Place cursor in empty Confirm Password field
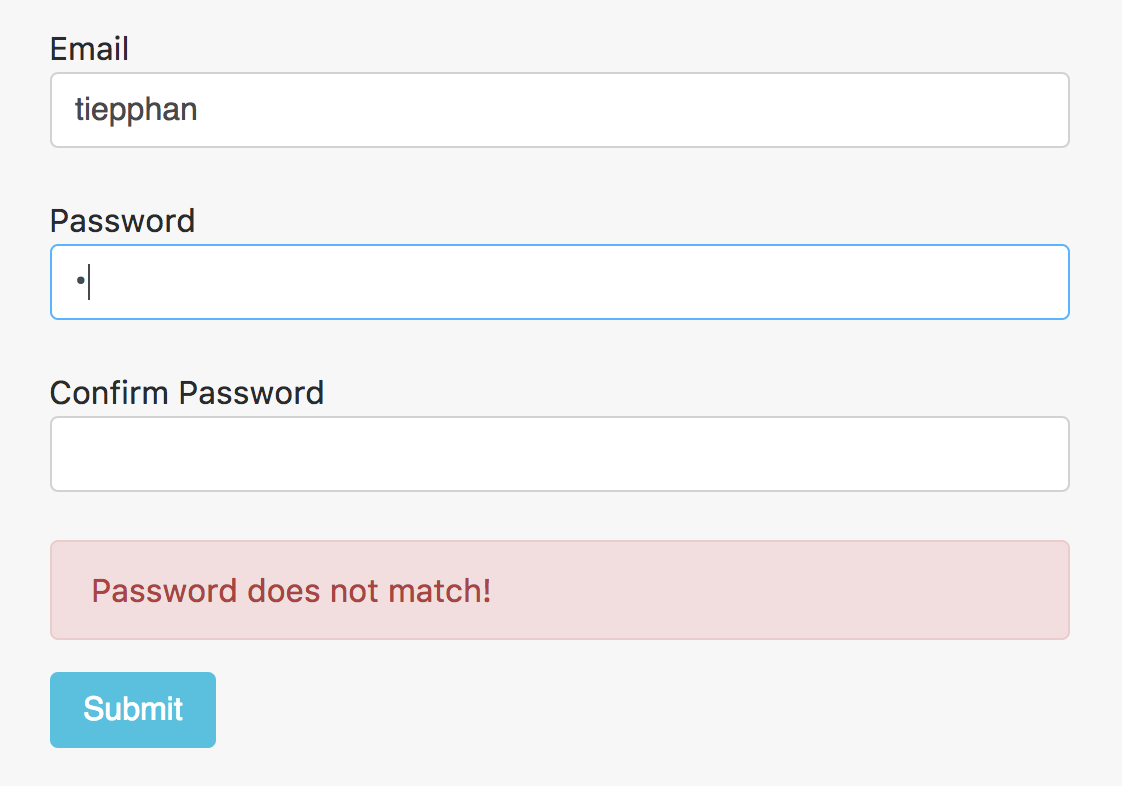Screen dimensions: 1122x786 click(x=559, y=454)
